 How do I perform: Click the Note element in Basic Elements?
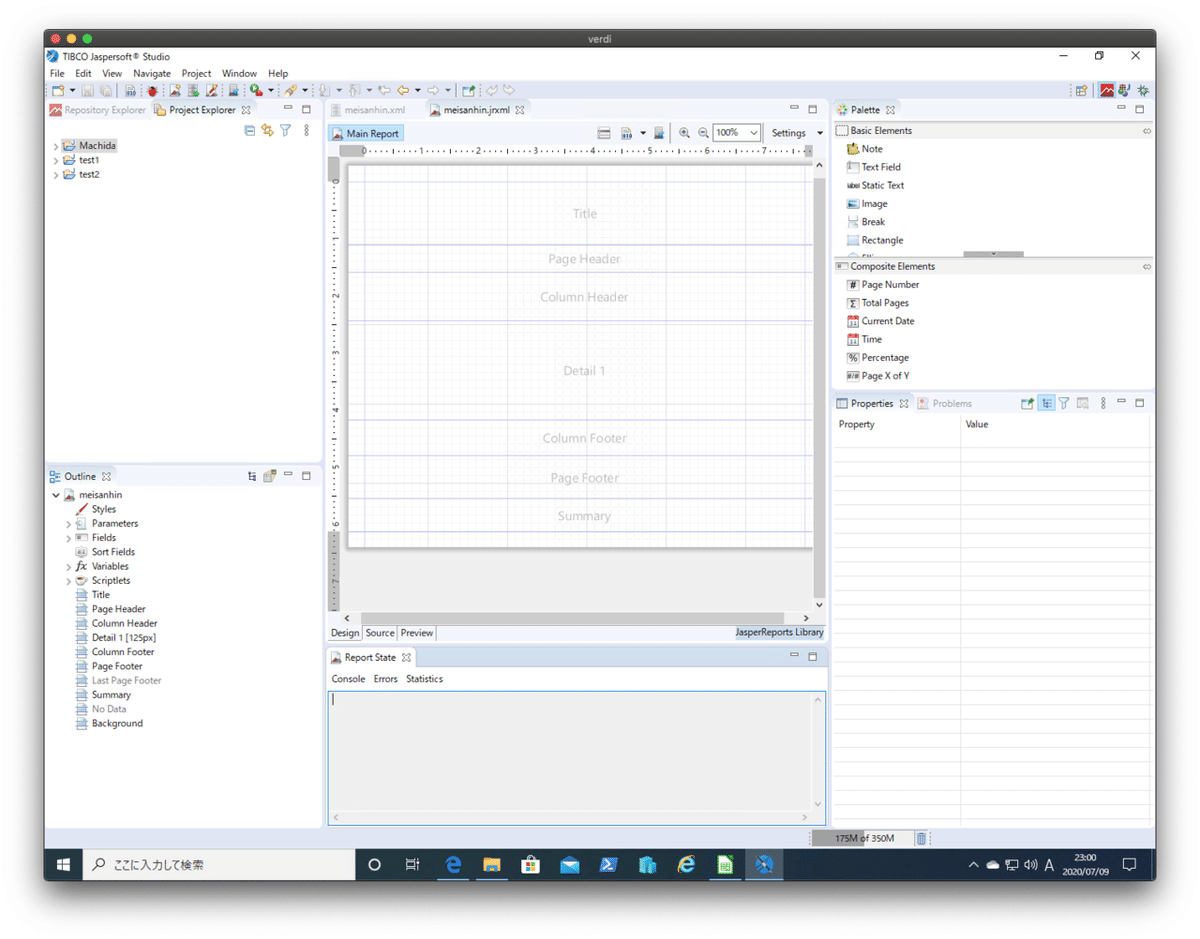869,148
